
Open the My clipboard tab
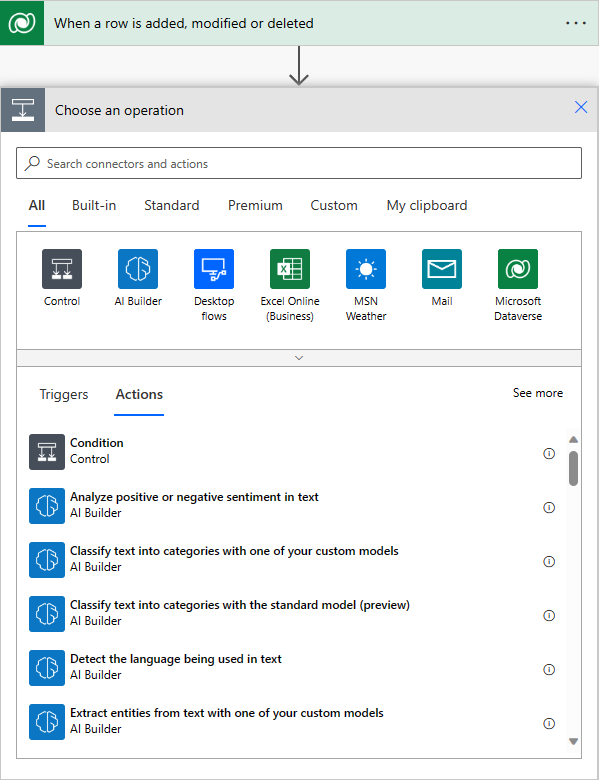click(x=427, y=205)
